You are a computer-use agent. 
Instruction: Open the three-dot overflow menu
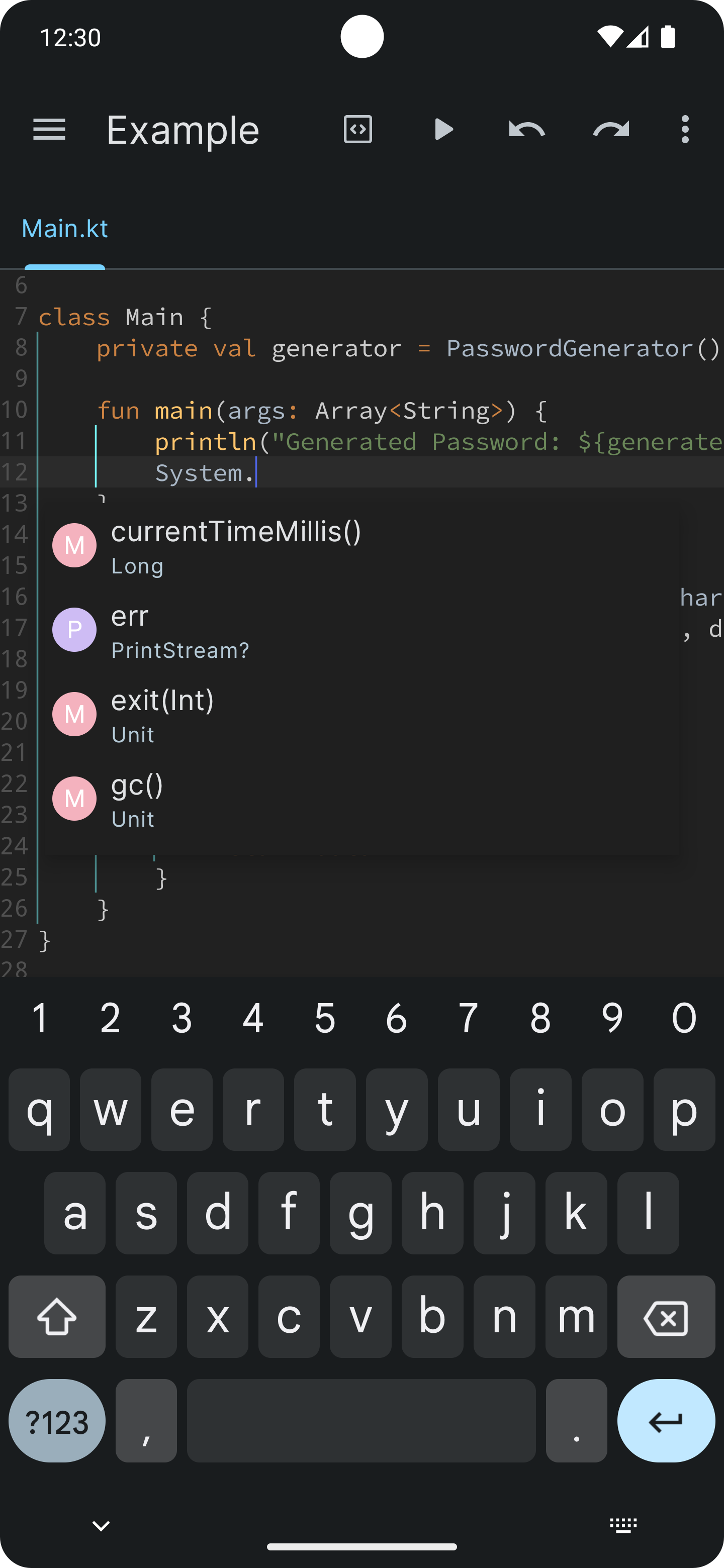click(685, 130)
